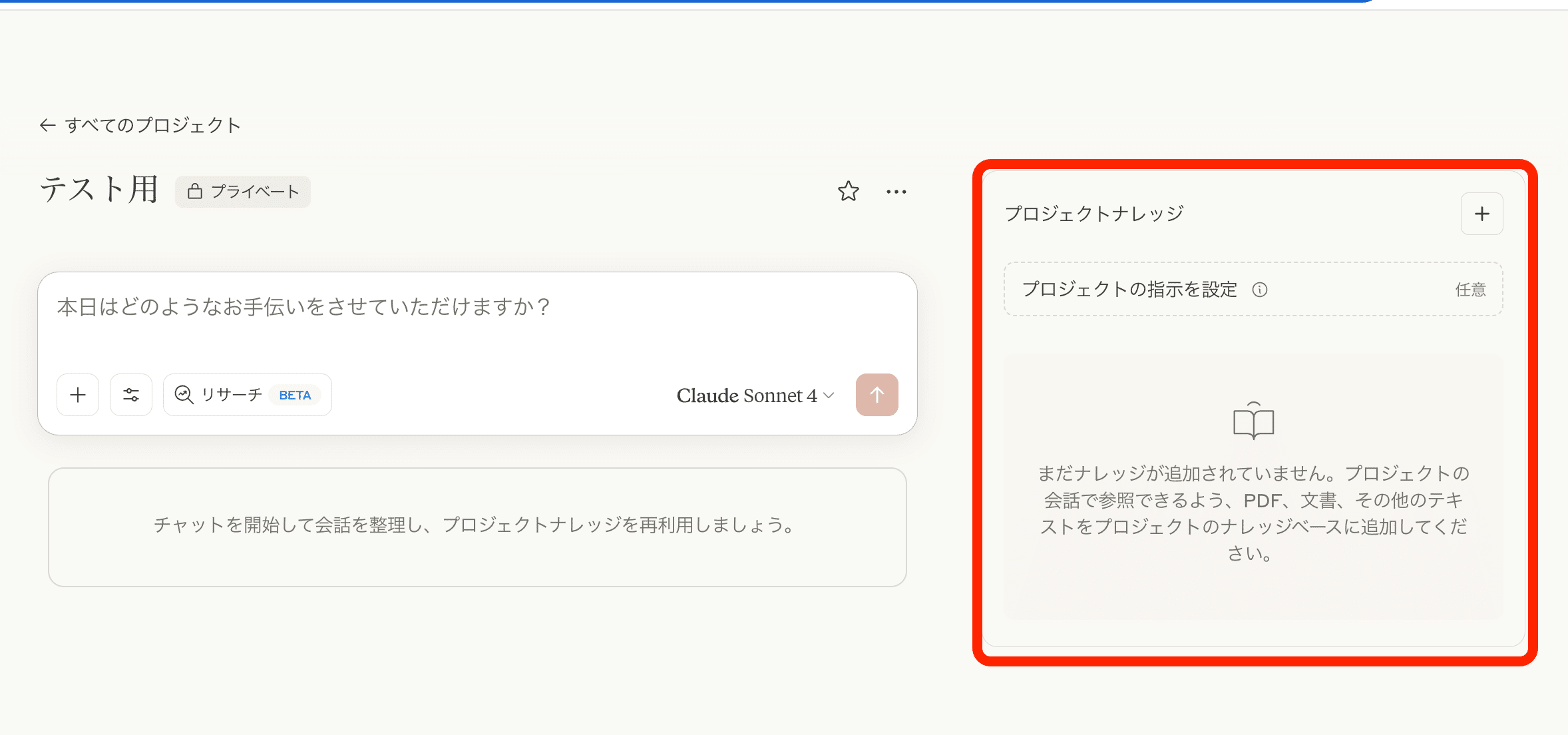This screenshot has width=1568, height=735.
Task: Click the テスト用 project title
Action: pos(99,189)
